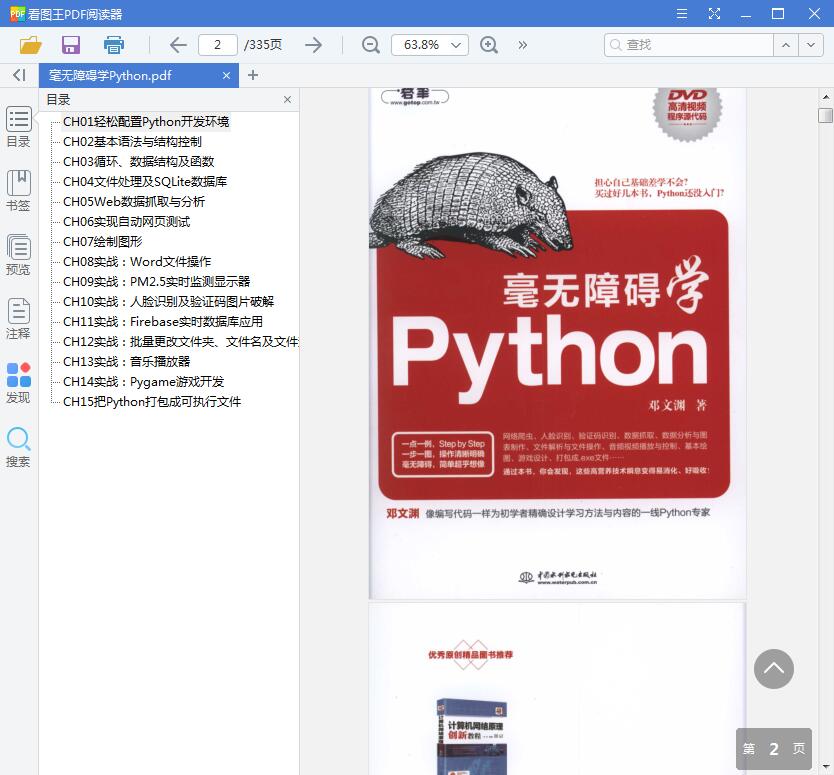Open the 注释 annotations panel
Screen dimensions: 834x775
click(x=18, y=320)
